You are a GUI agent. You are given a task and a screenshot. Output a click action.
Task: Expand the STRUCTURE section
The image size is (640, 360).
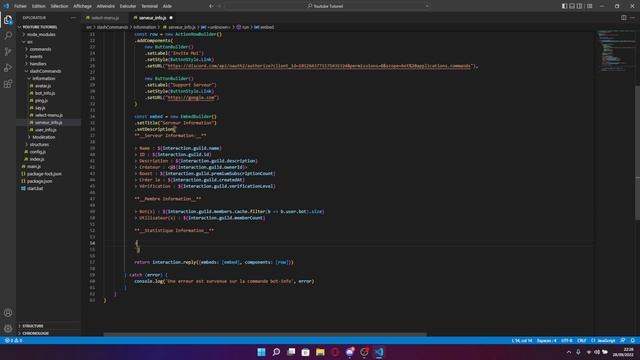click(x=49, y=326)
